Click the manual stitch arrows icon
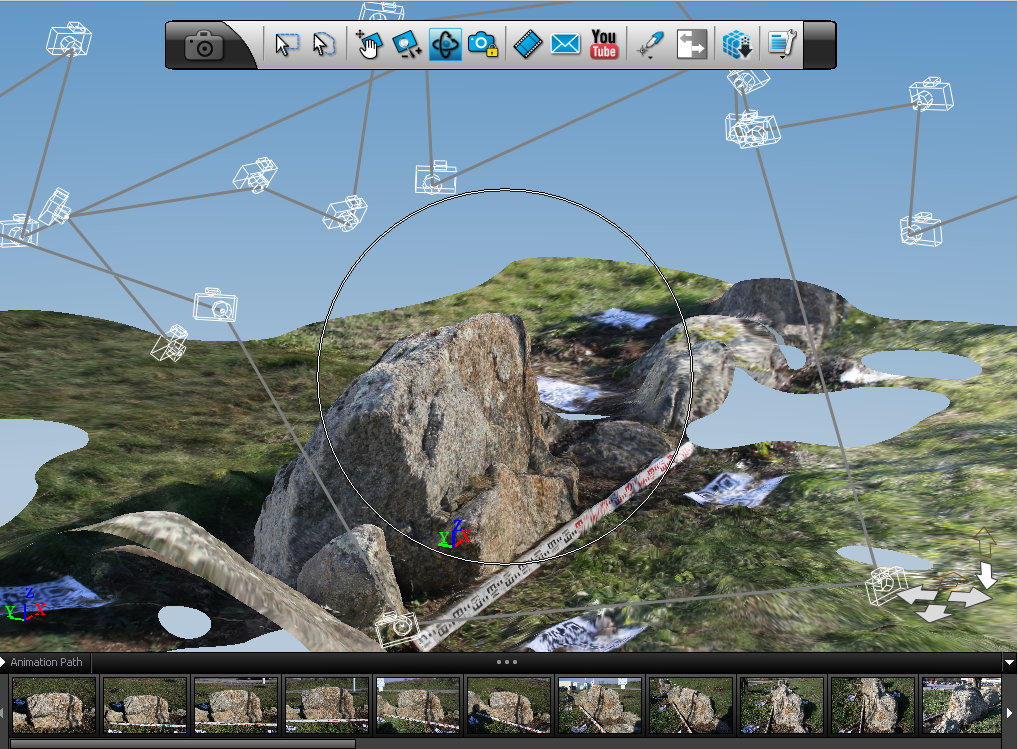 [692, 45]
